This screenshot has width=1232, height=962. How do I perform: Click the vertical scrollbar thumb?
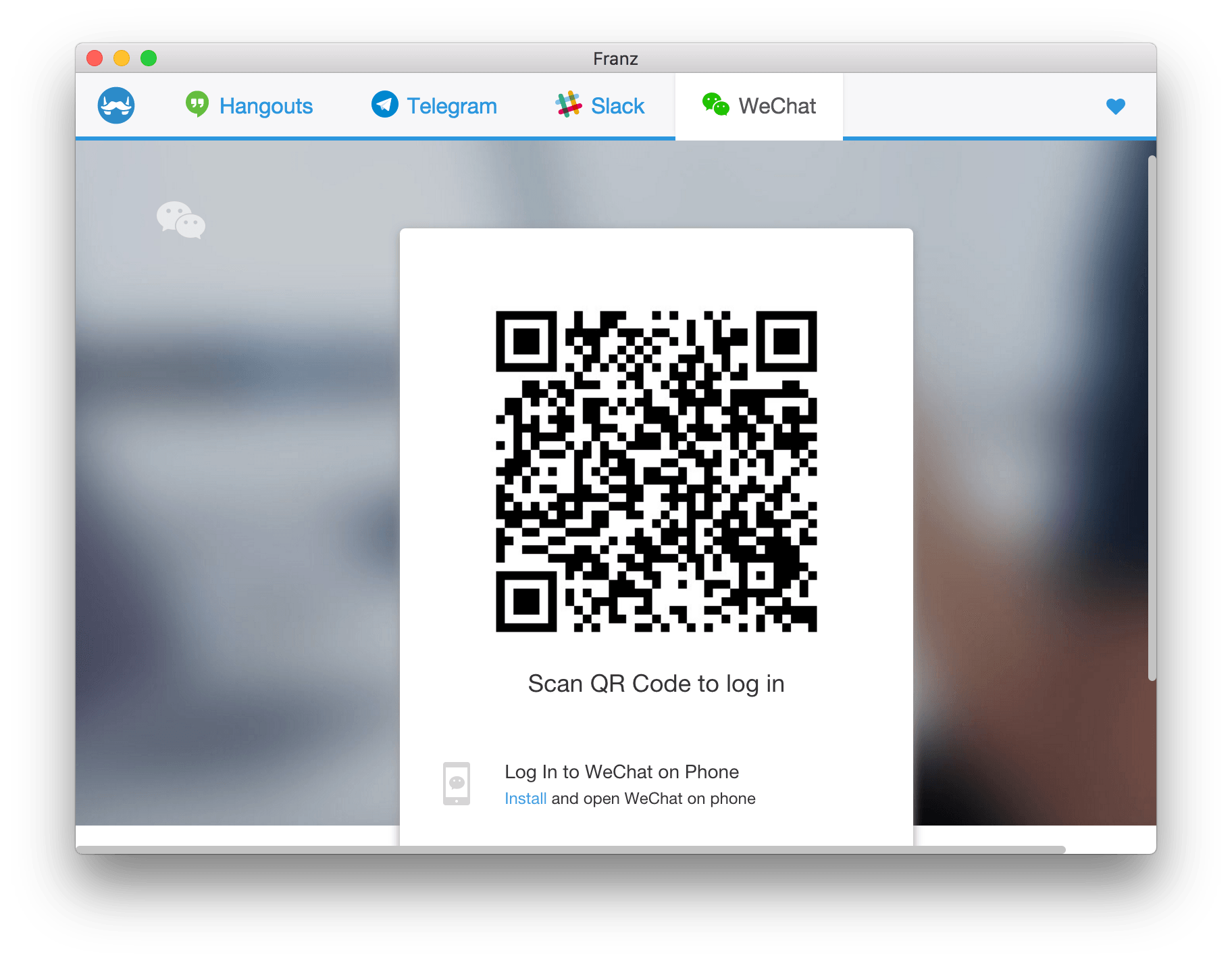tap(1152, 418)
